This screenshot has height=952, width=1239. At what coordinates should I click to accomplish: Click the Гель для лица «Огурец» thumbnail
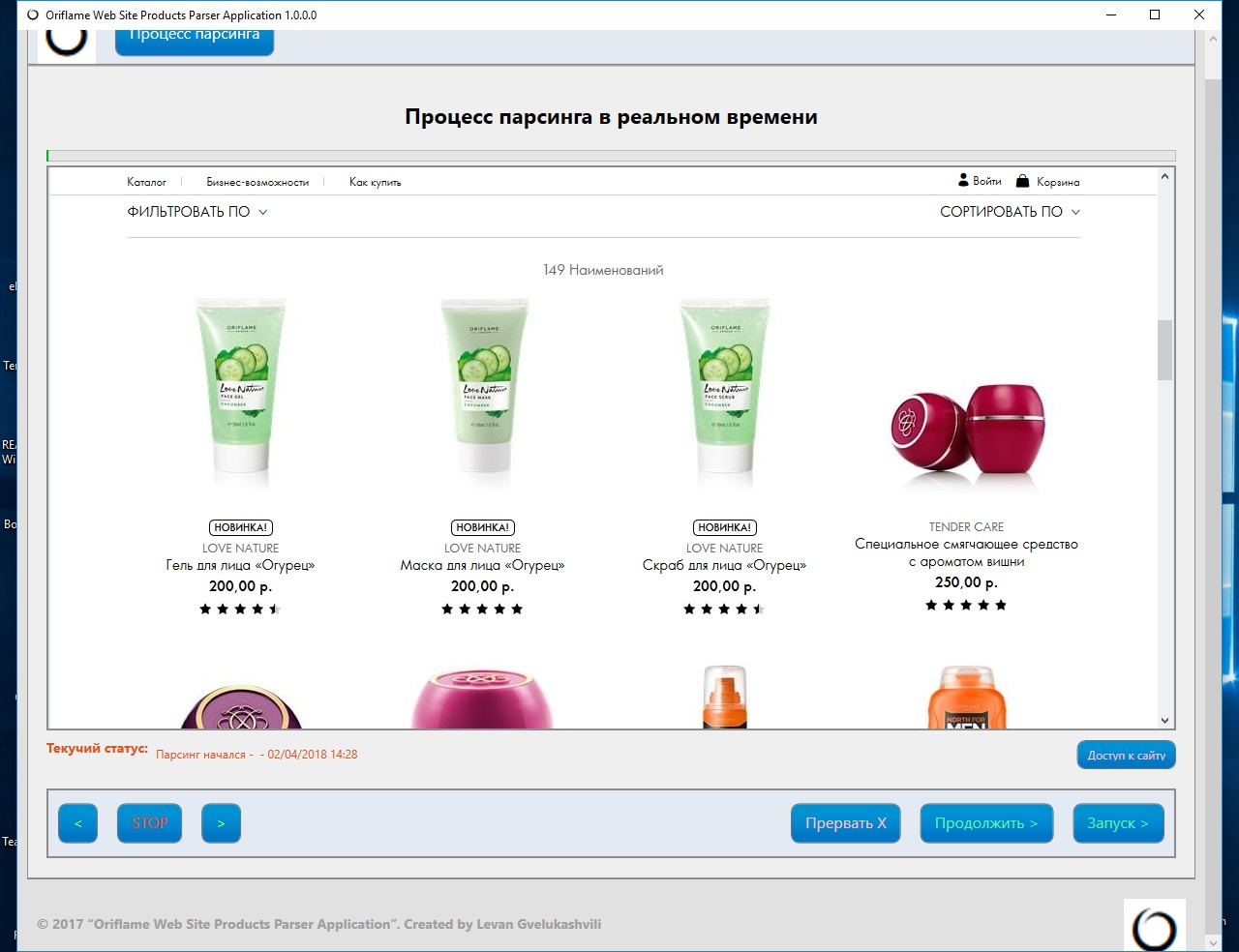(241, 392)
